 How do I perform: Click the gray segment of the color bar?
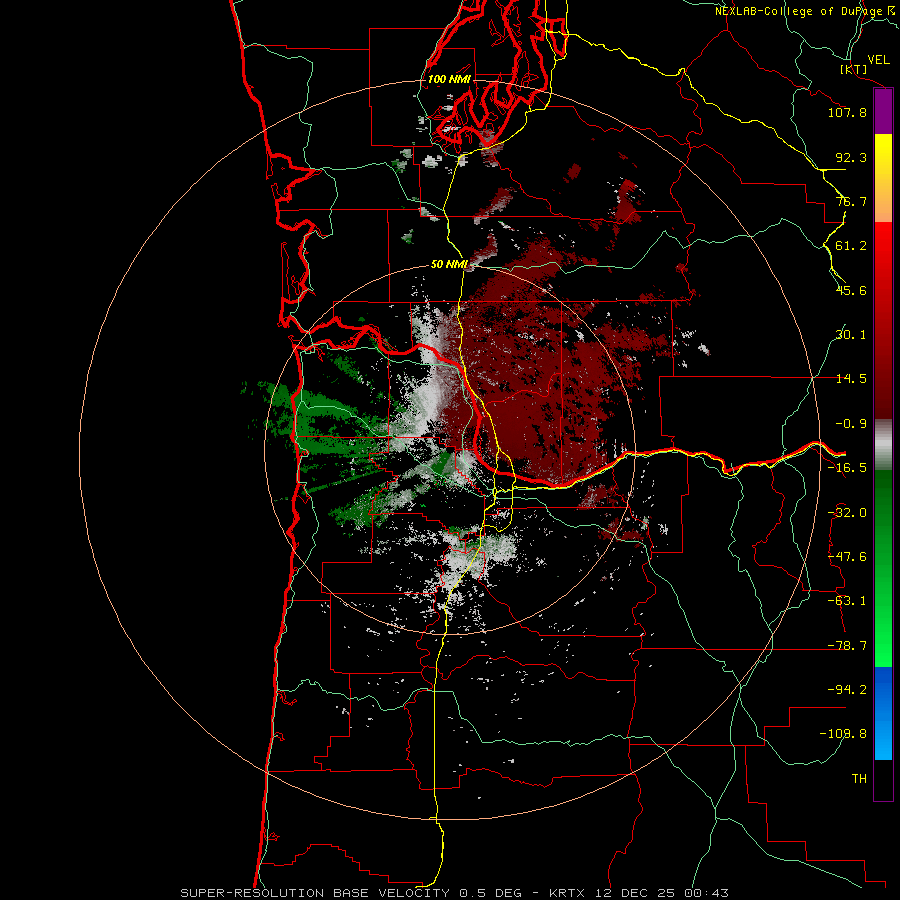(883, 445)
